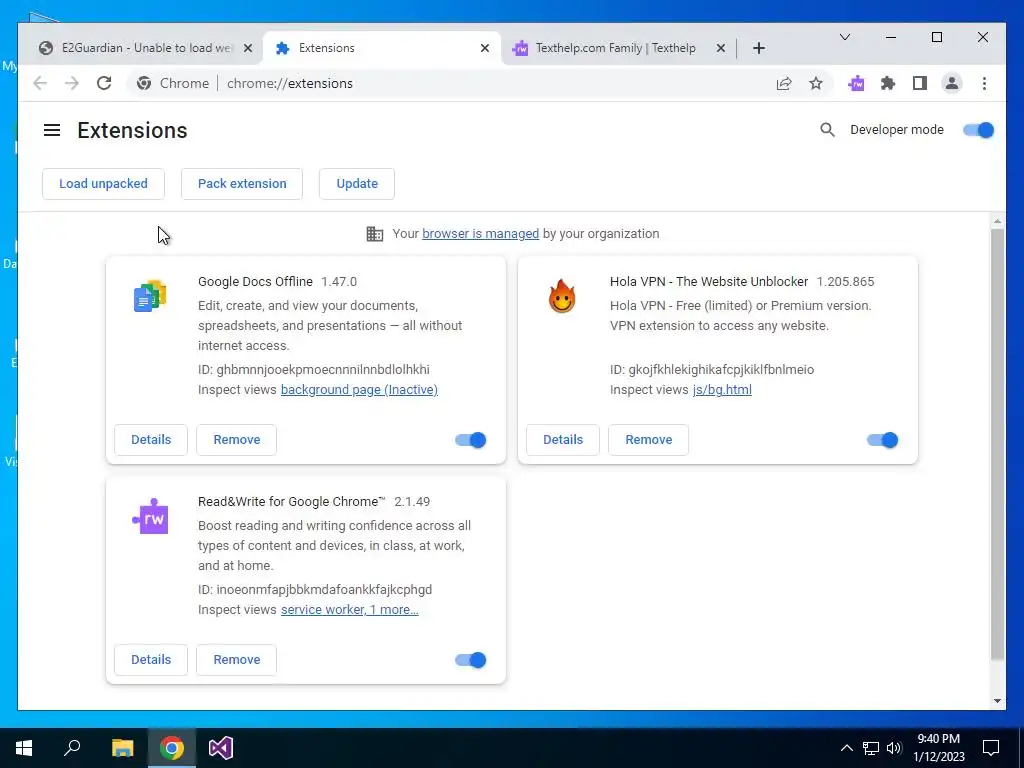Show hidden system tray icons
This screenshot has height=768, width=1024.
pyautogui.click(x=846, y=748)
